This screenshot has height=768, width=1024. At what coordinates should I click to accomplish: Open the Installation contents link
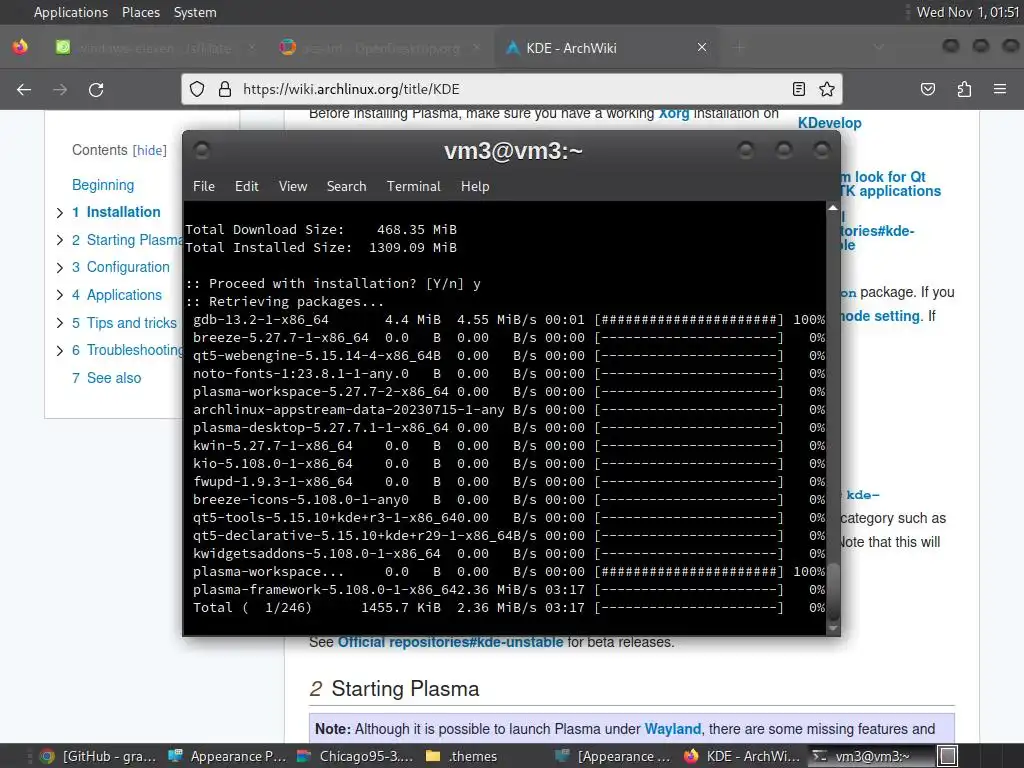pos(116,212)
